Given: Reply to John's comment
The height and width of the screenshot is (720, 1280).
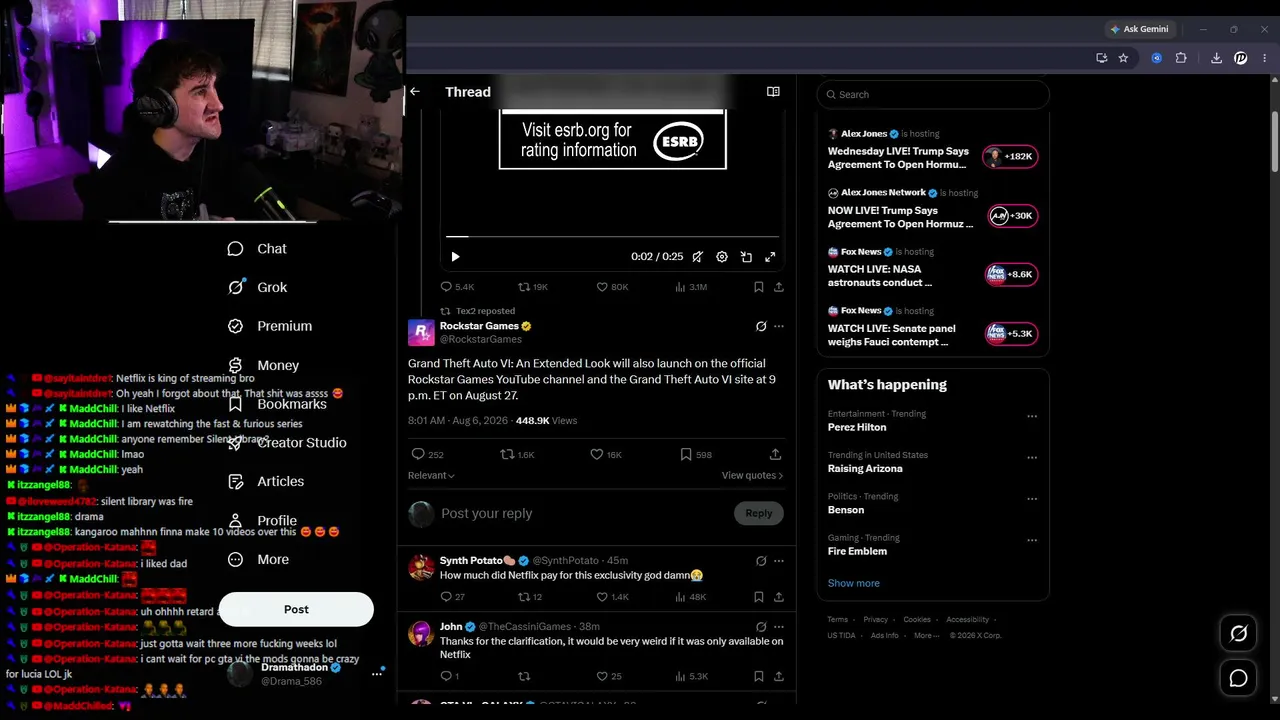Looking at the screenshot, I should (450, 676).
